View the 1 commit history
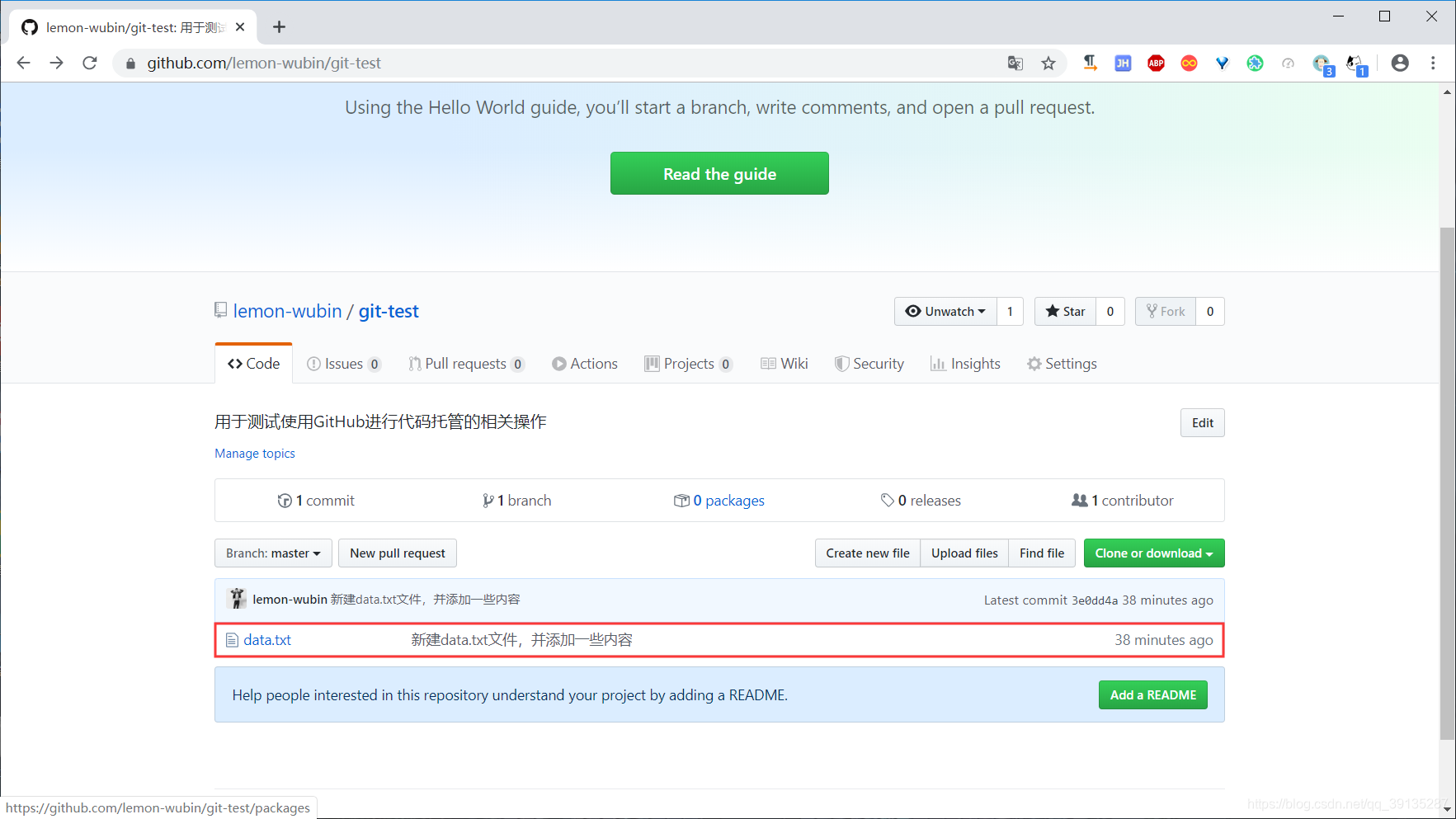The width and height of the screenshot is (1456, 819). 316,501
